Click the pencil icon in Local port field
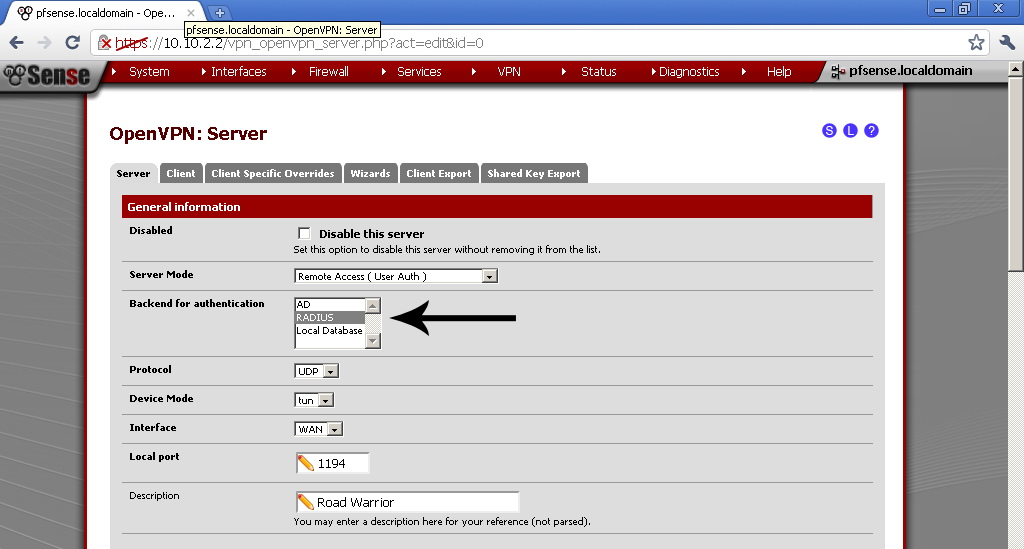The height and width of the screenshot is (549, 1024). coord(306,463)
